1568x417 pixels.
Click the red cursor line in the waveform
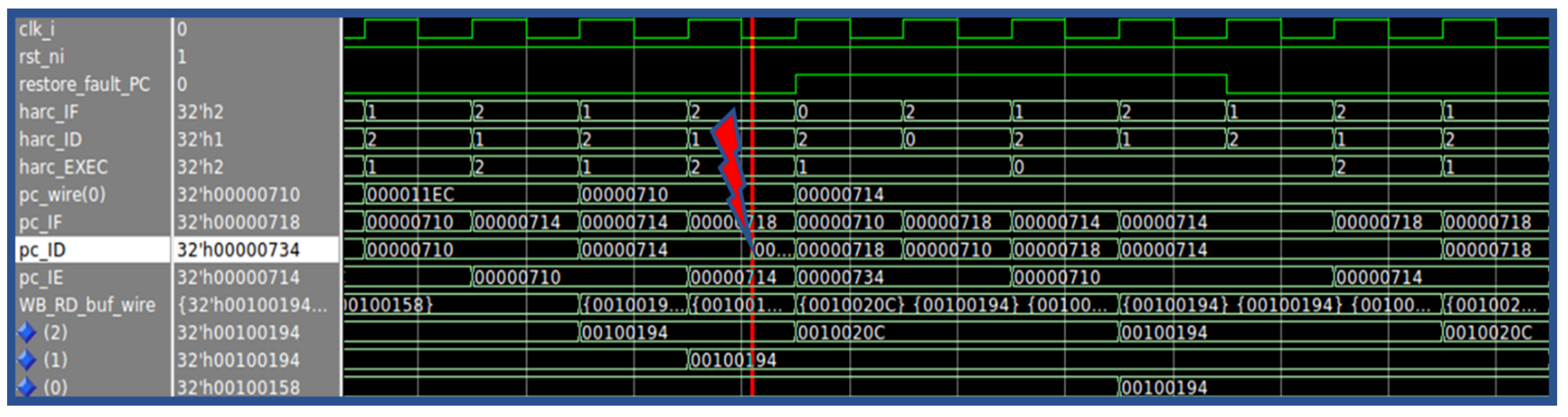[752, 207]
